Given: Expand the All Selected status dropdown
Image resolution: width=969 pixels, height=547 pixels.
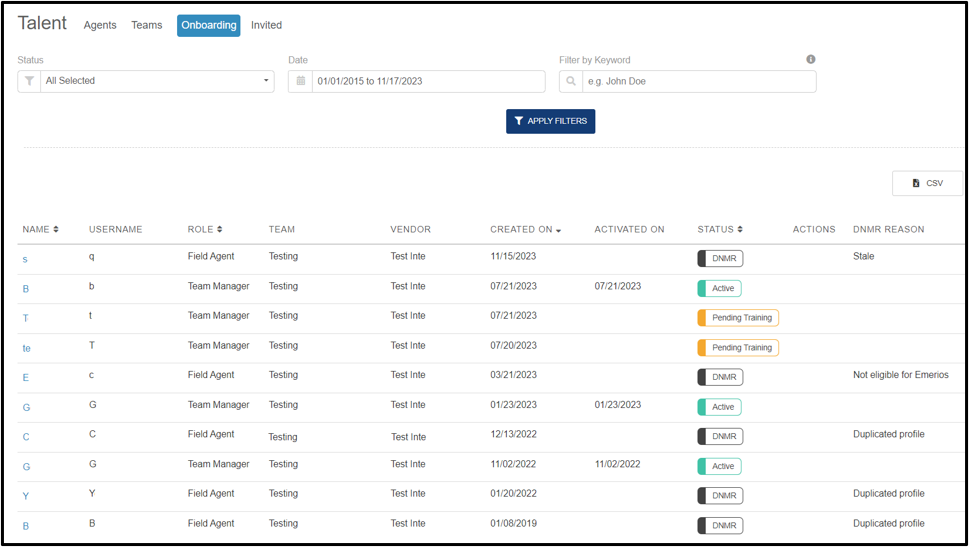Looking at the screenshot, I should (x=158, y=81).
